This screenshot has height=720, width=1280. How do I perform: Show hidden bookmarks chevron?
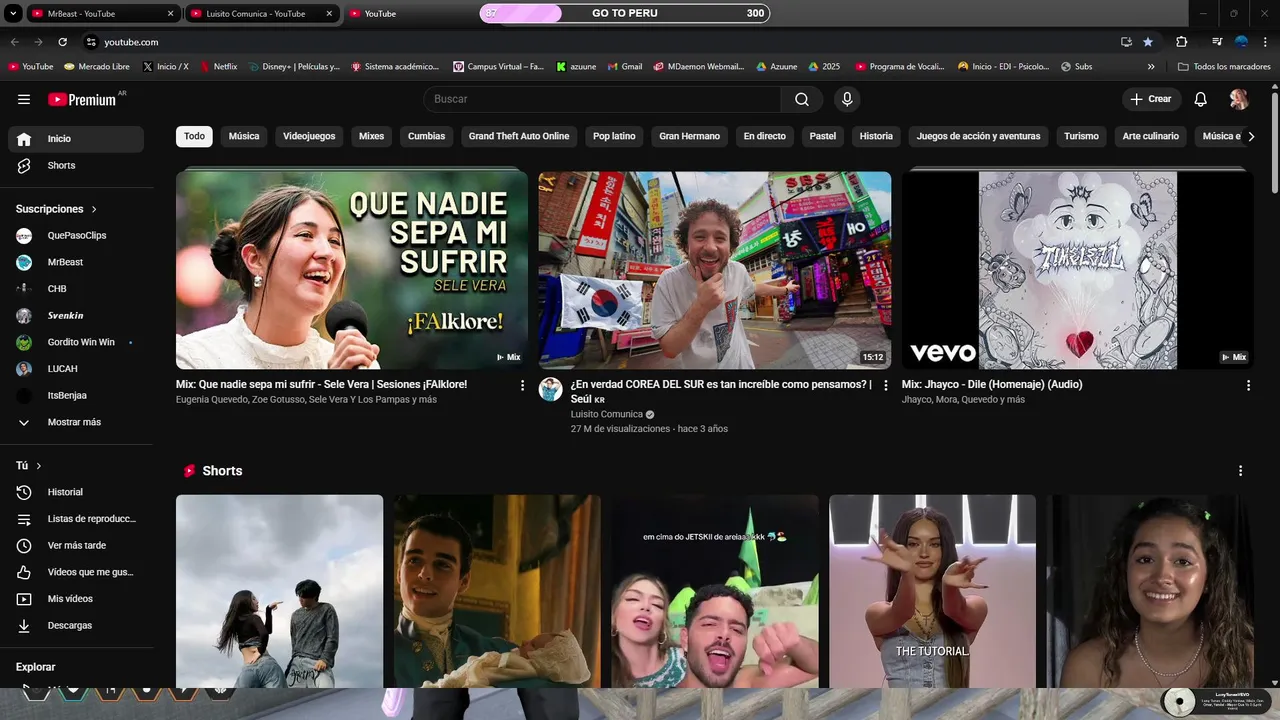tap(1151, 67)
